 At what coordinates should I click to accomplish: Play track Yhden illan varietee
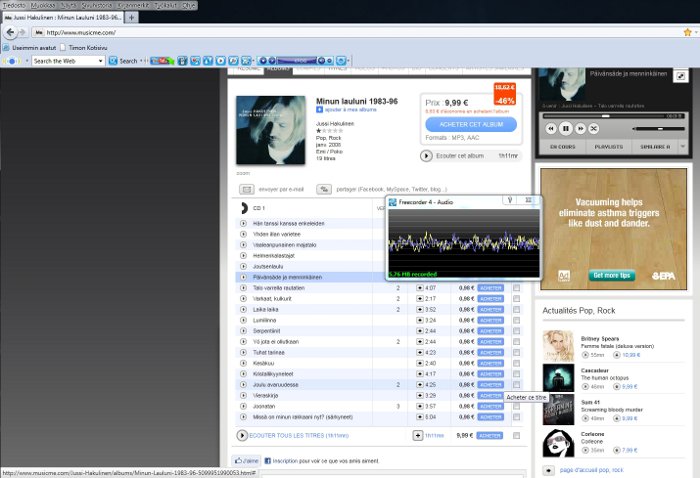(x=243, y=234)
